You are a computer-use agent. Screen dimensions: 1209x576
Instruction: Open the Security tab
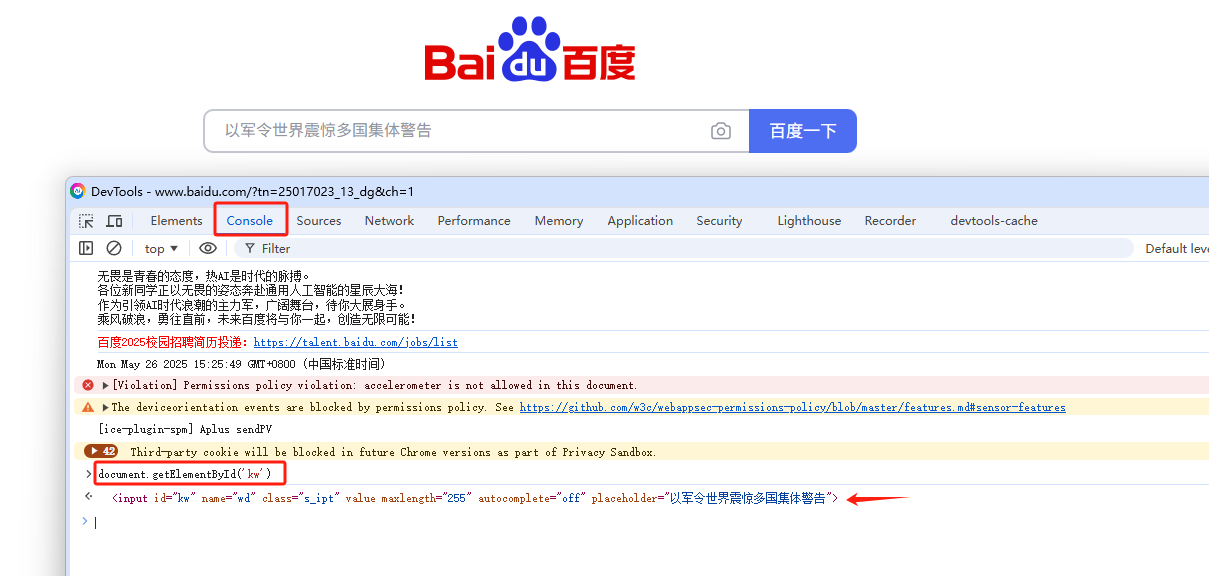(719, 221)
